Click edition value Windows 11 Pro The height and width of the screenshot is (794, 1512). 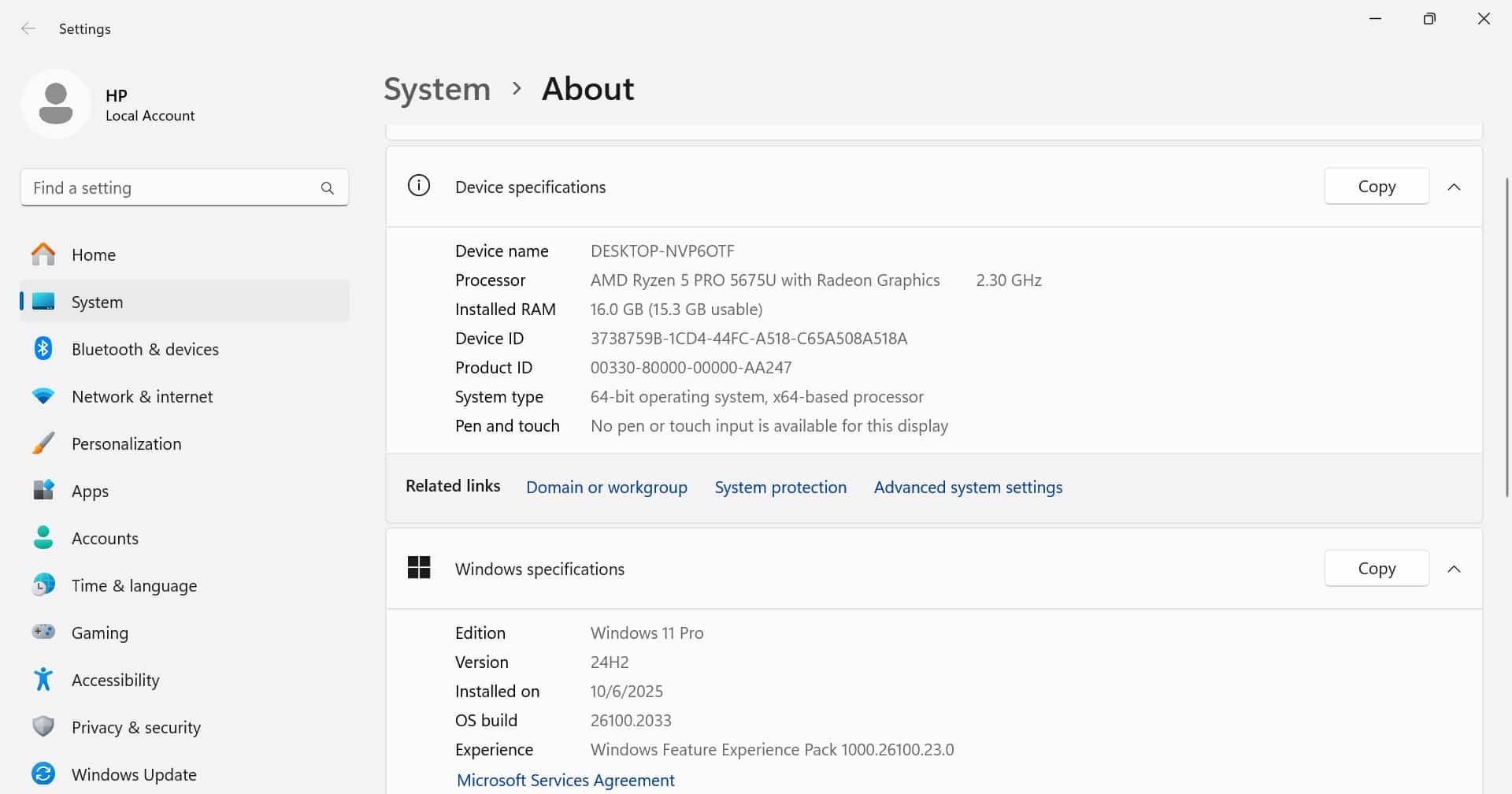point(647,633)
